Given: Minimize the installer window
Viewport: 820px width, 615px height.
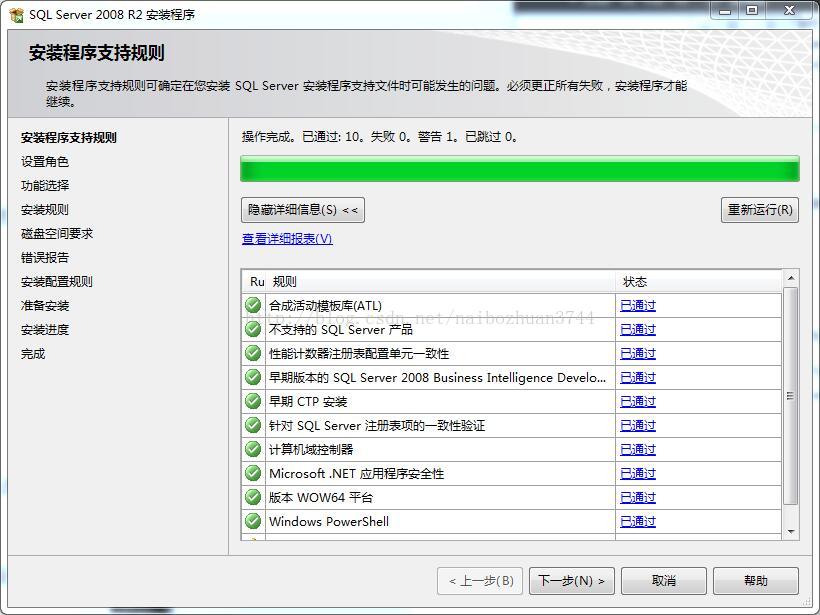Looking at the screenshot, I should 725,11.
